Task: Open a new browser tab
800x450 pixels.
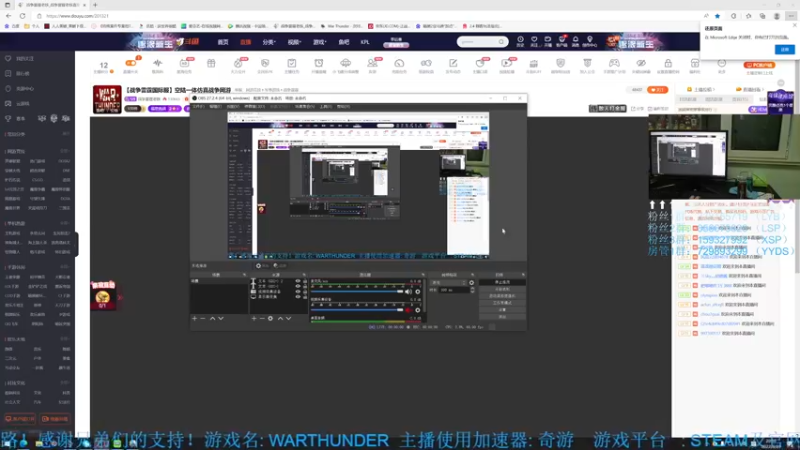Action: pyautogui.click(x=95, y=5)
